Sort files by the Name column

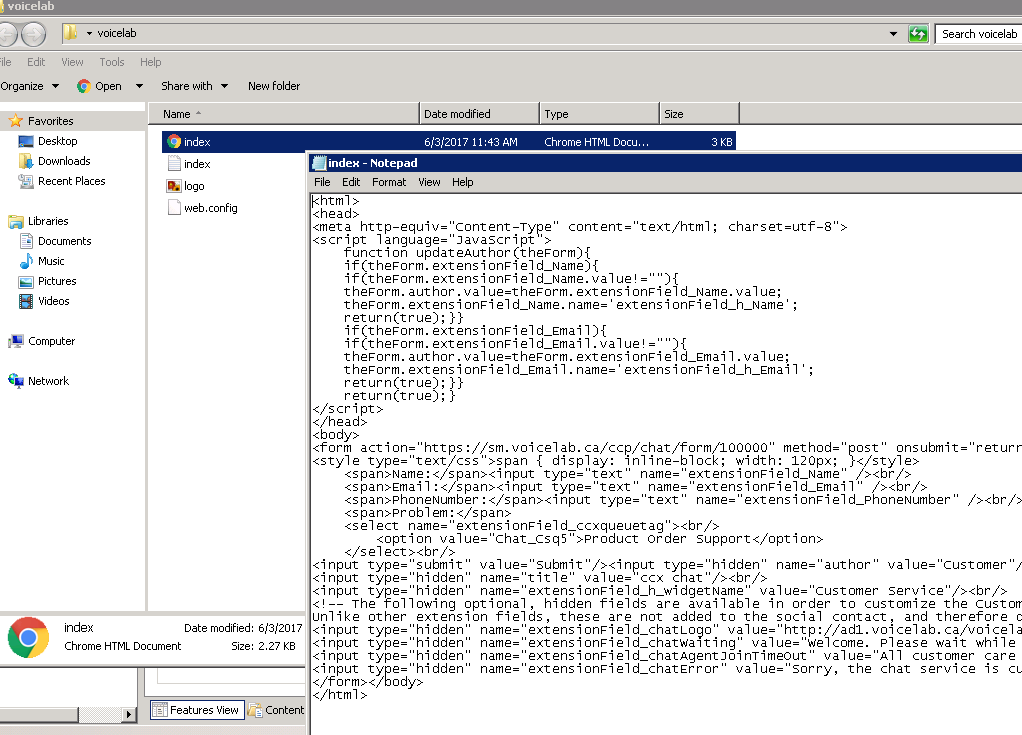284,113
